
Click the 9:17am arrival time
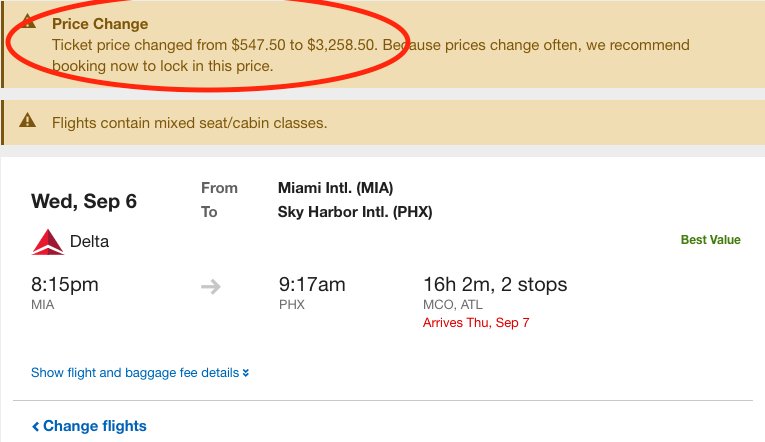[x=312, y=285]
